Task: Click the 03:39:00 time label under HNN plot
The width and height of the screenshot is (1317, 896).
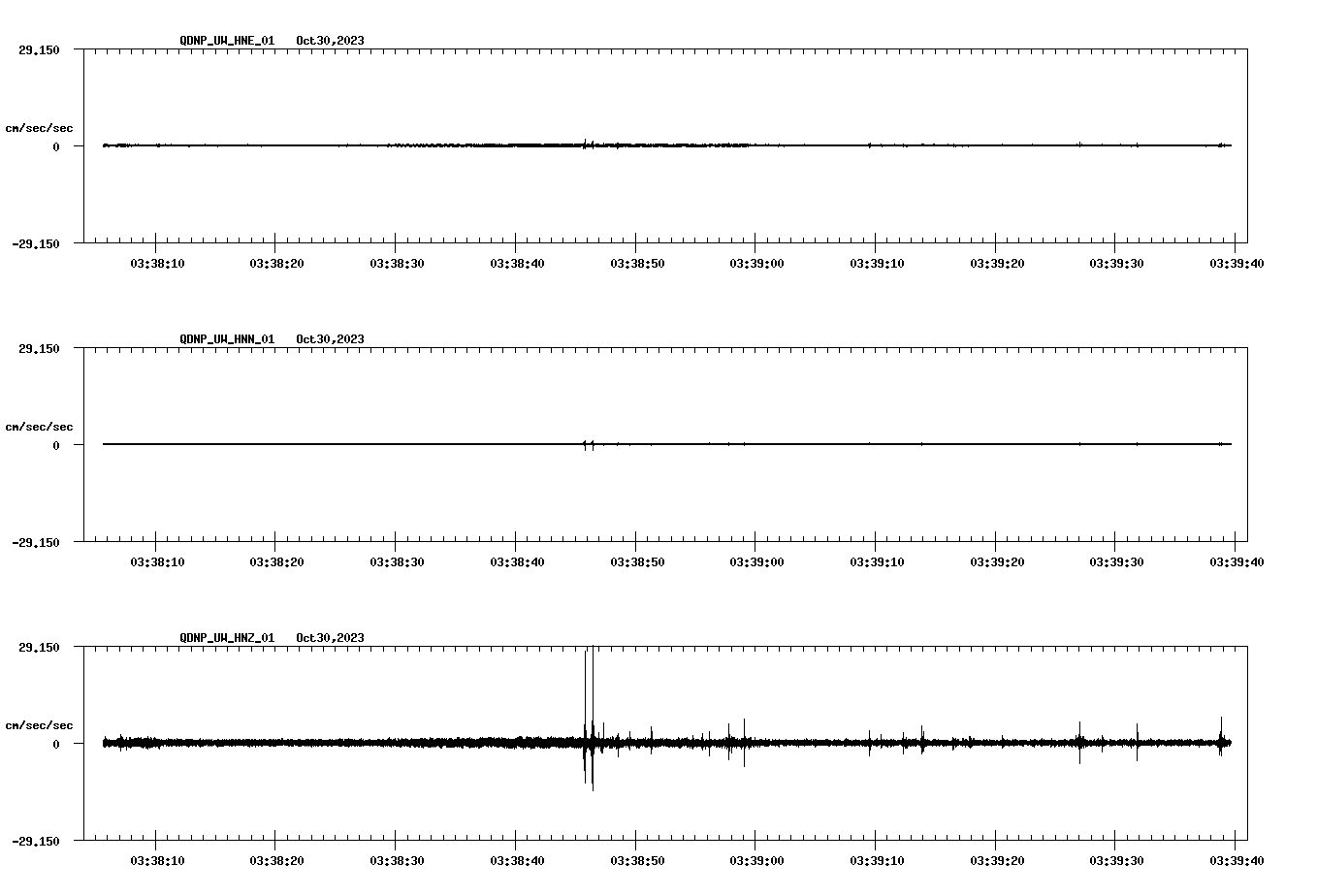Action: tap(756, 561)
